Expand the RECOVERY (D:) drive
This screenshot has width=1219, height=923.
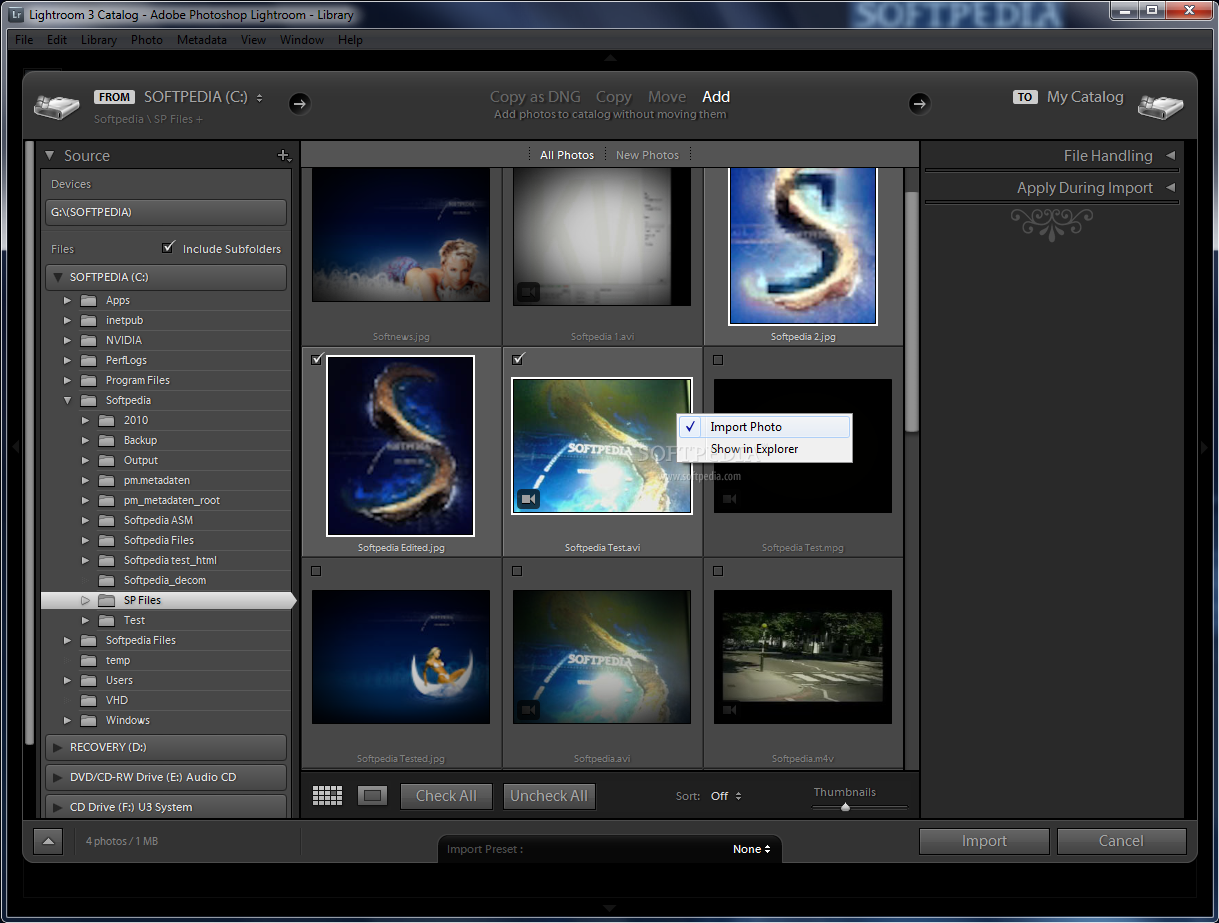[58, 747]
